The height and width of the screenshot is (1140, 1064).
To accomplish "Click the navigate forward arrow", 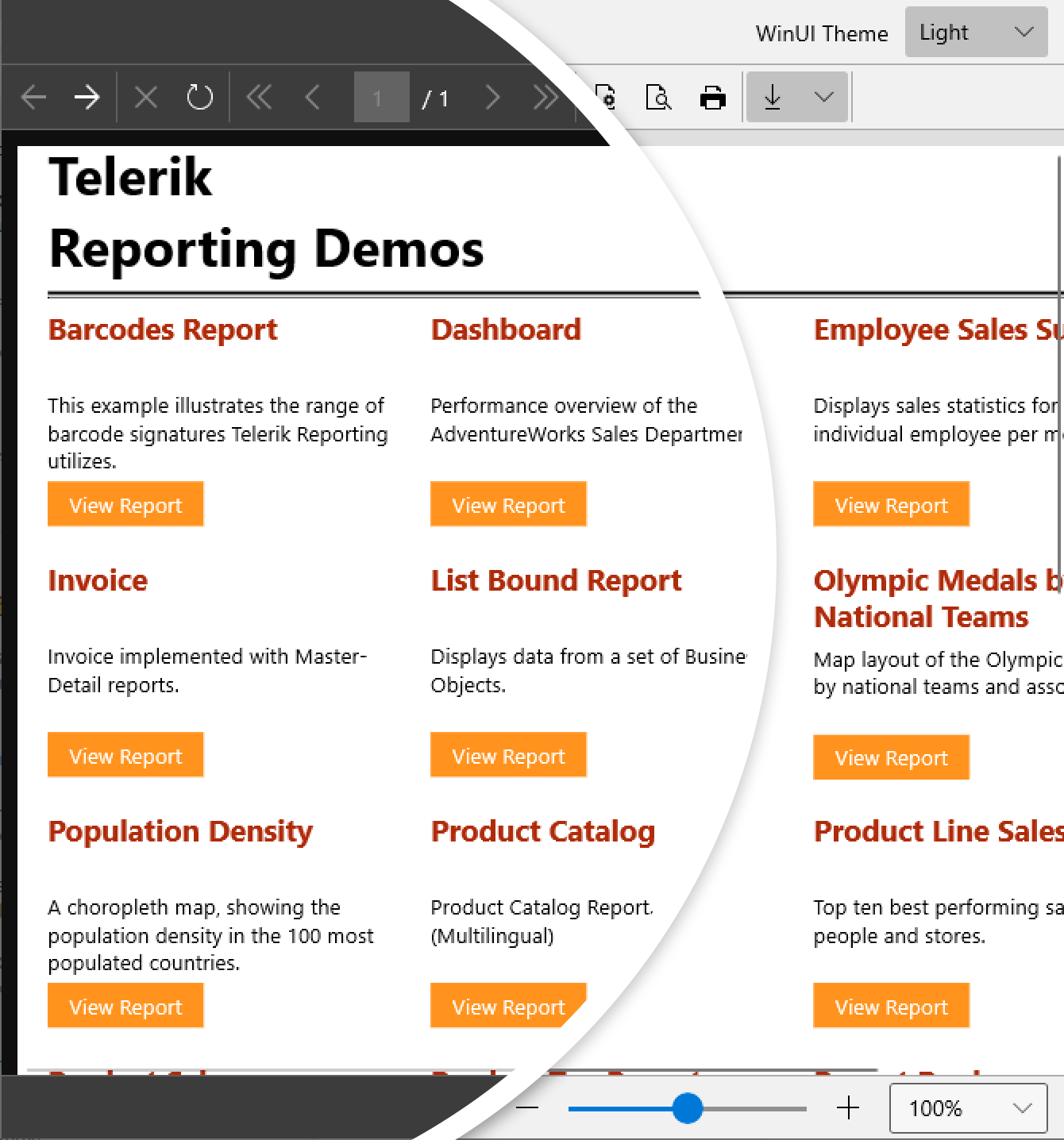I will coord(87,98).
